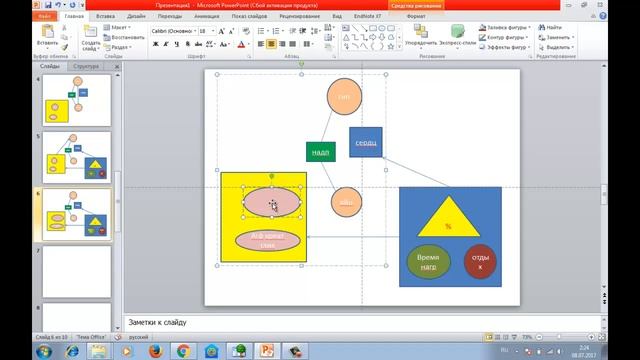Viewport: 640px width, 360px height.
Task: Click the Paste (Вставить) clipboard icon
Action: 48,32
